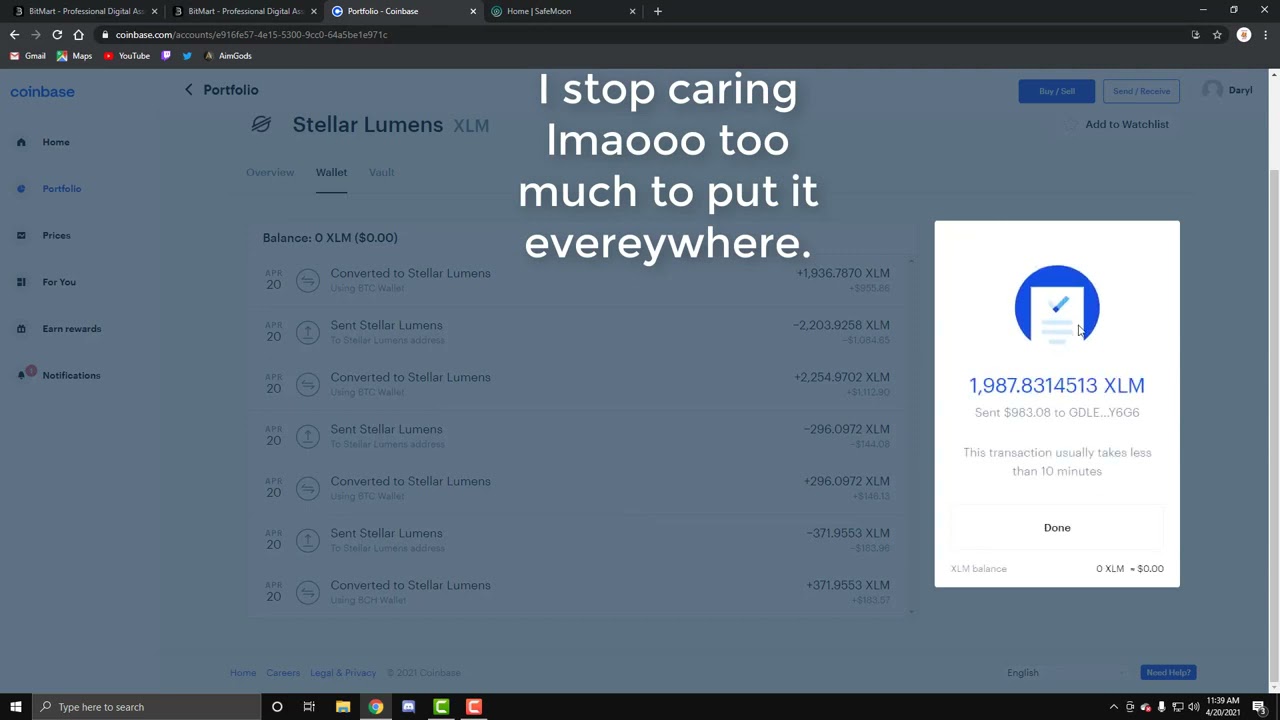This screenshot has height=720, width=1280.
Task: Reload the page
Action: click(57, 35)
